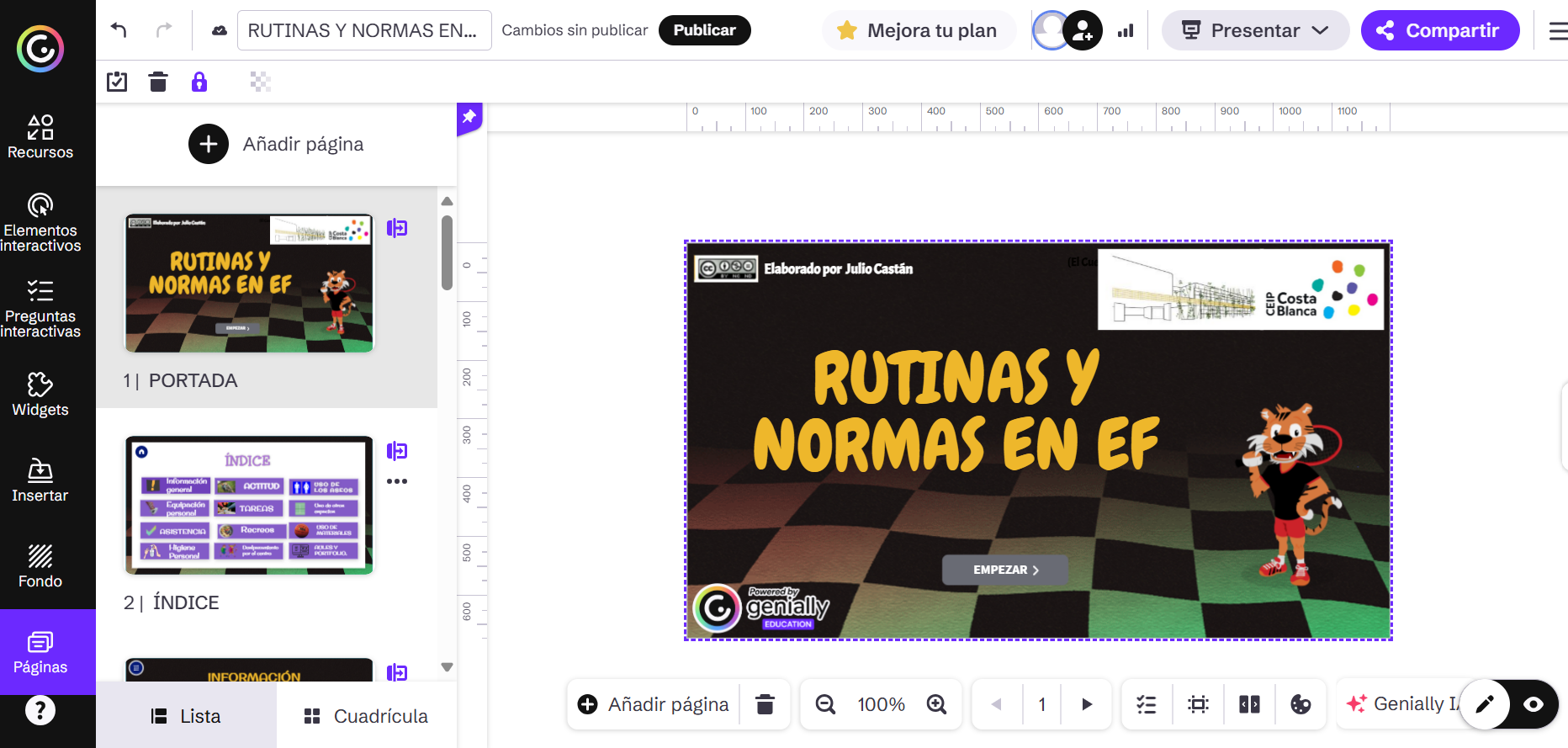Go to previous page arrow
Screen dimensions: 1568x748
click(997, 704)
